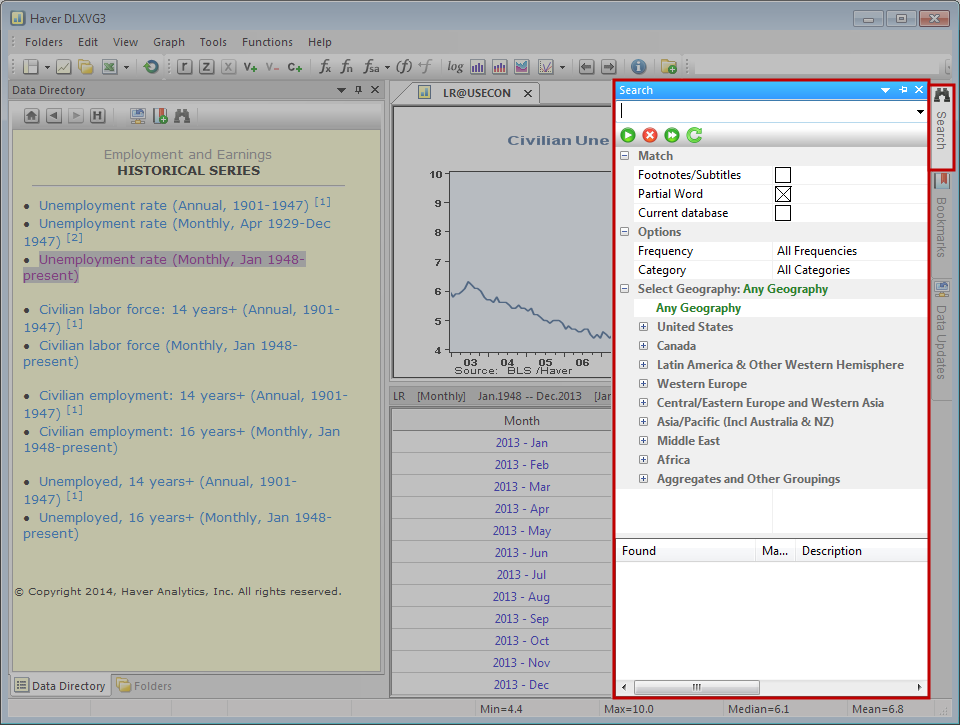Open the Graph menu
The image size is (960, 725).
point(169,42)
